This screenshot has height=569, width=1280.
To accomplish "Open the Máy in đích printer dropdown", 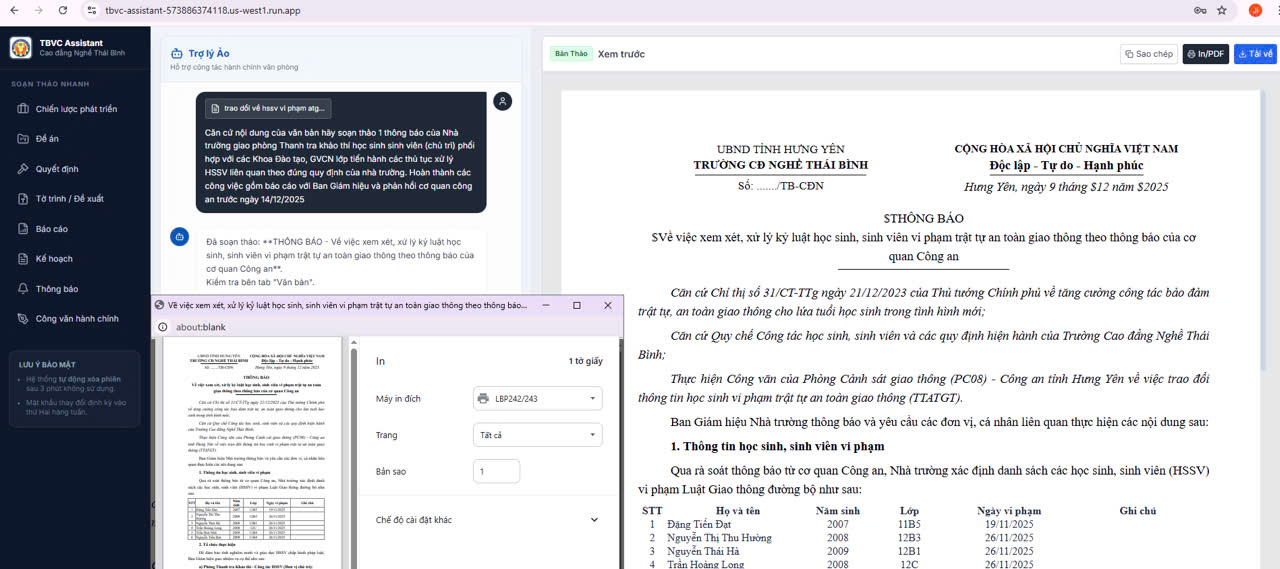I will 538,399.
